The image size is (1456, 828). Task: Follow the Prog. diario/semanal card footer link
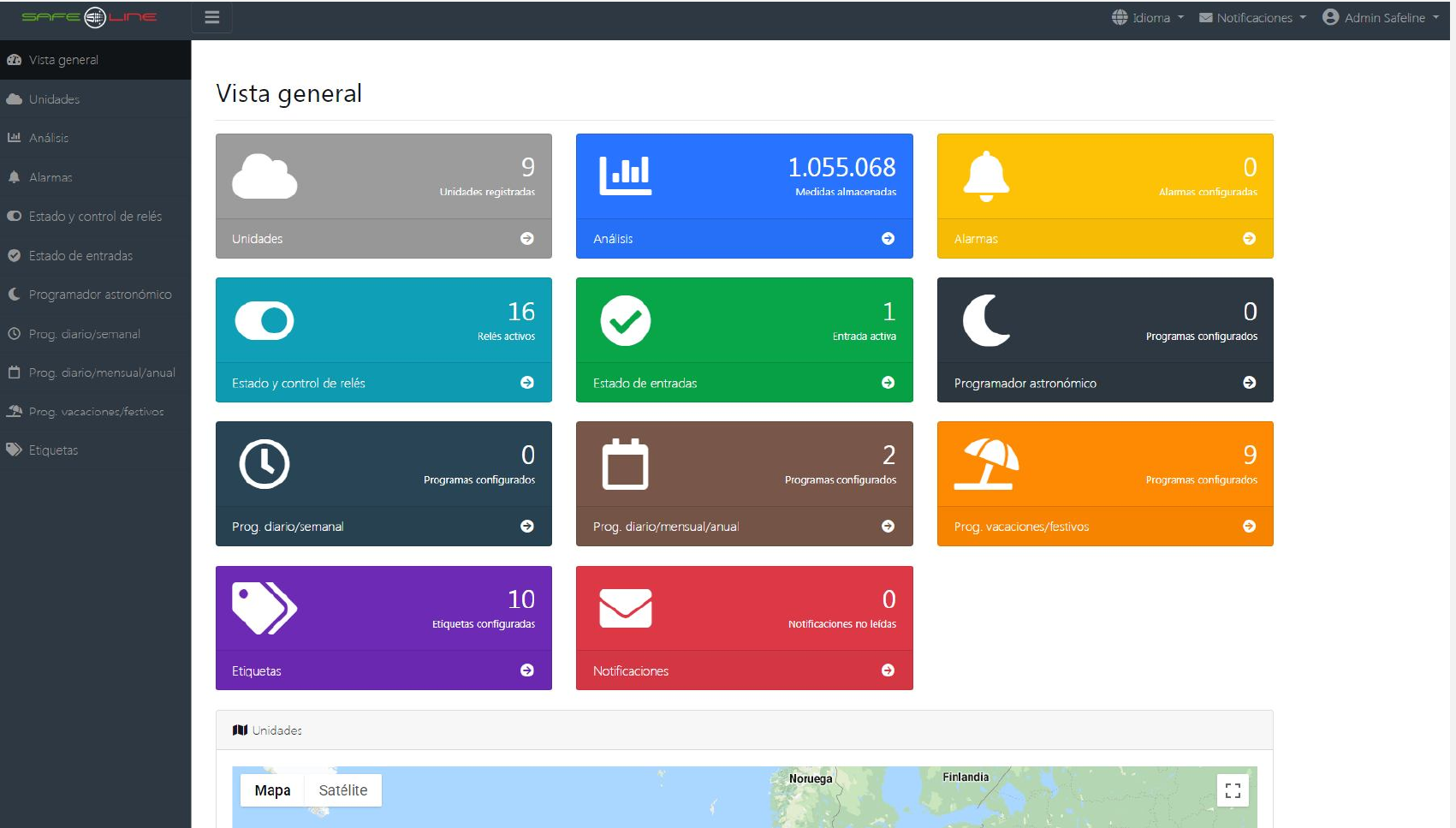pyautogui.click(x=383, y=527)
